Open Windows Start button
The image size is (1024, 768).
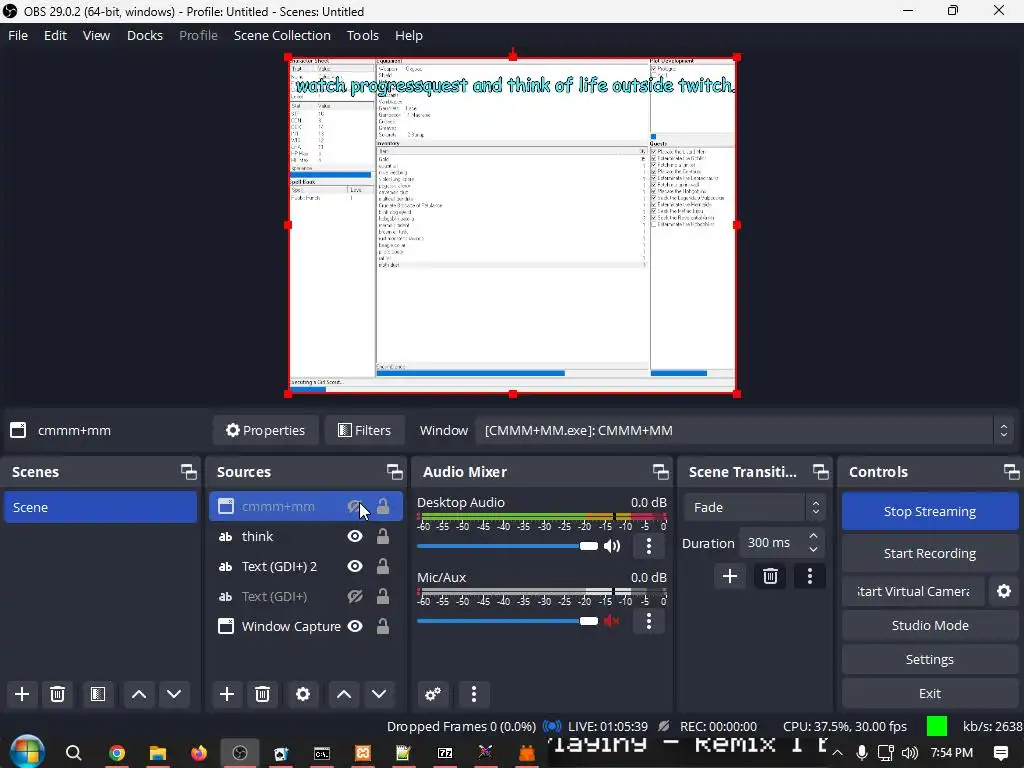[27, 752]
